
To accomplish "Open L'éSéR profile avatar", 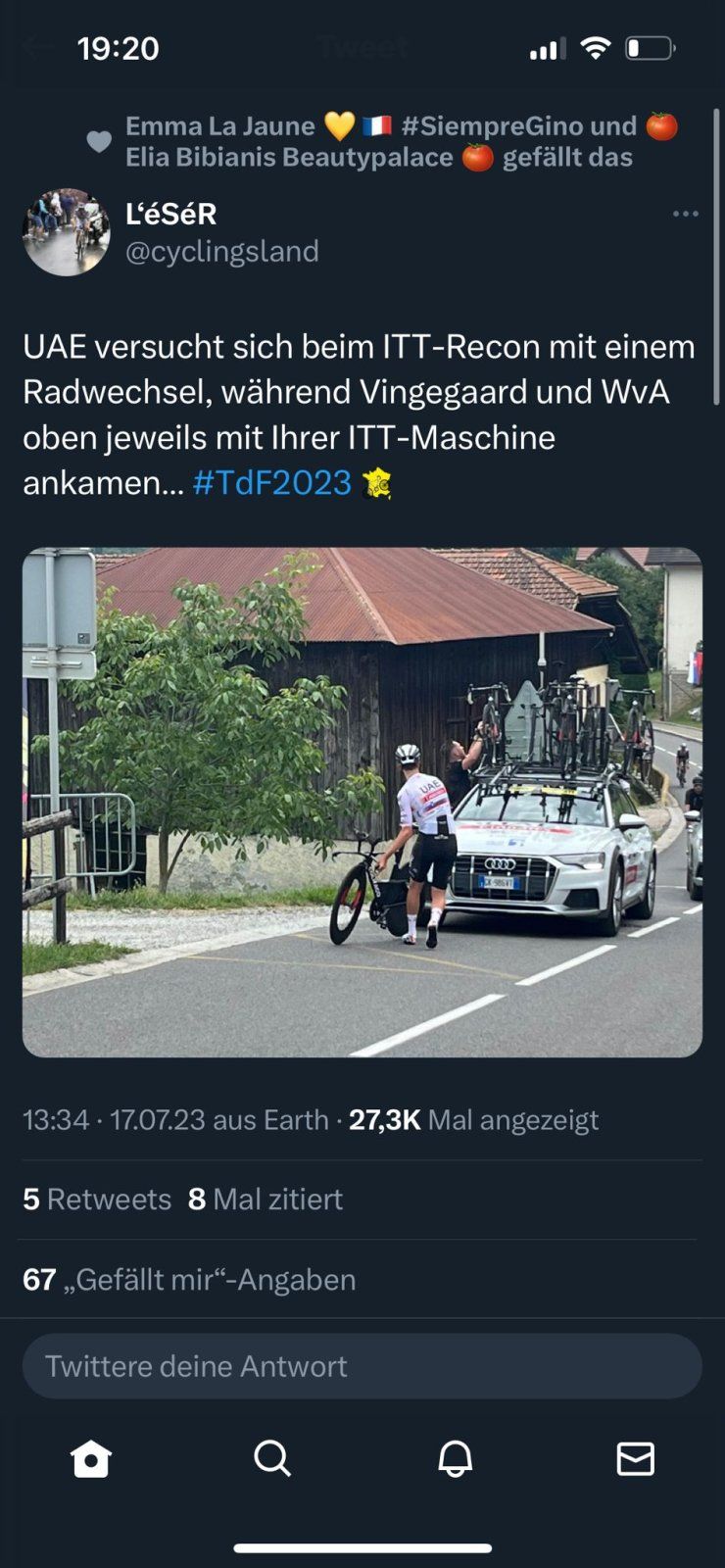I will pyautogui.click(x=67, y=232).
